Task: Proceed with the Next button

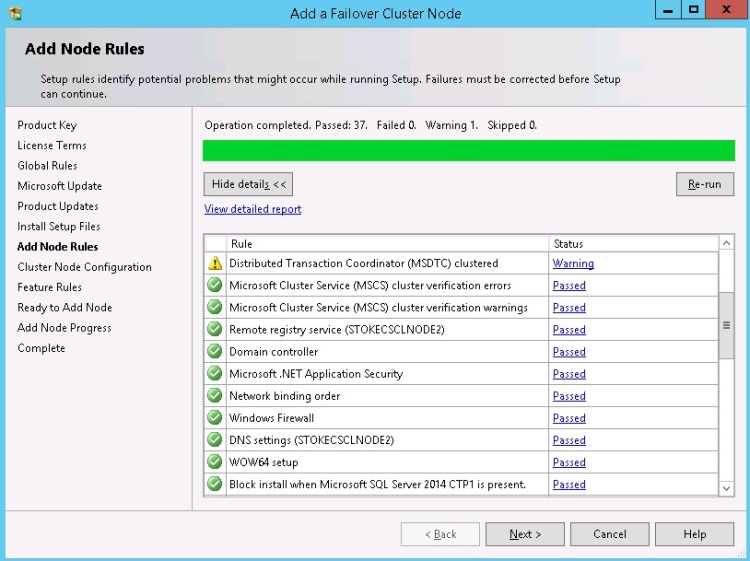Action: (525, 534)
